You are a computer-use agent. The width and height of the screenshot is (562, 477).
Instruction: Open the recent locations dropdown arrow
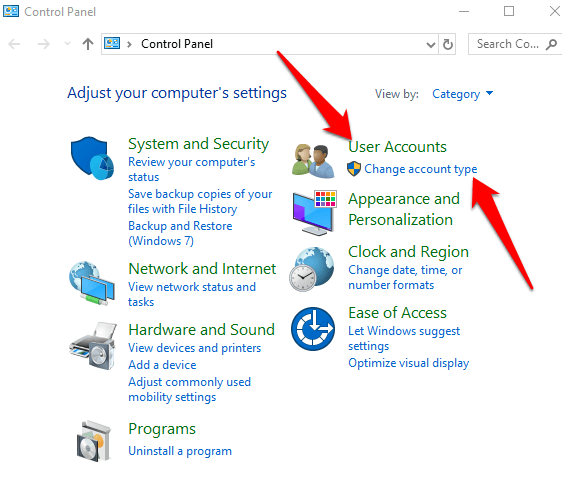point(67,44)
